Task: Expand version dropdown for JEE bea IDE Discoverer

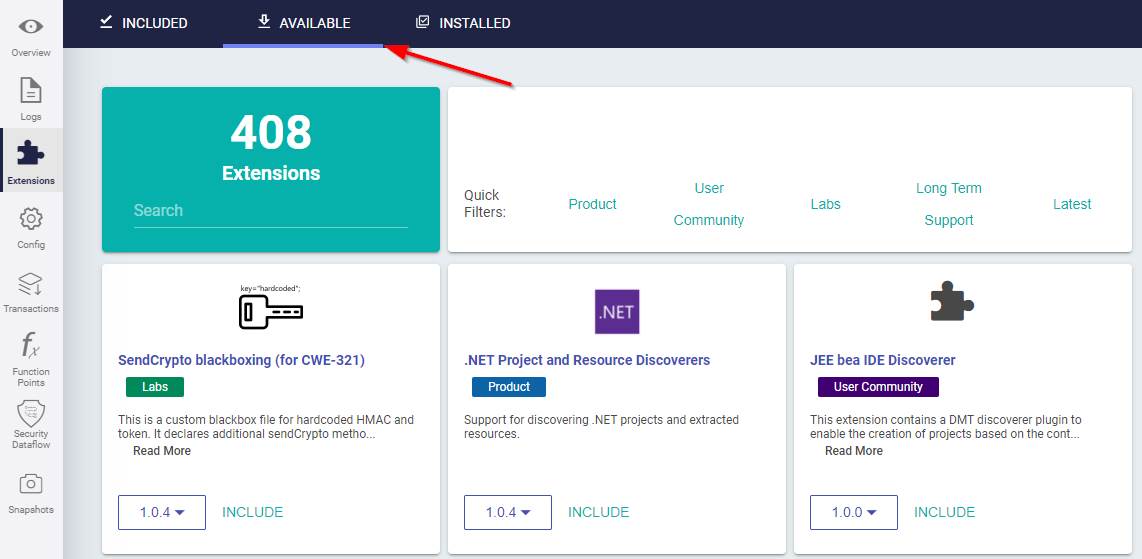Action: click(x=854, y=512)
